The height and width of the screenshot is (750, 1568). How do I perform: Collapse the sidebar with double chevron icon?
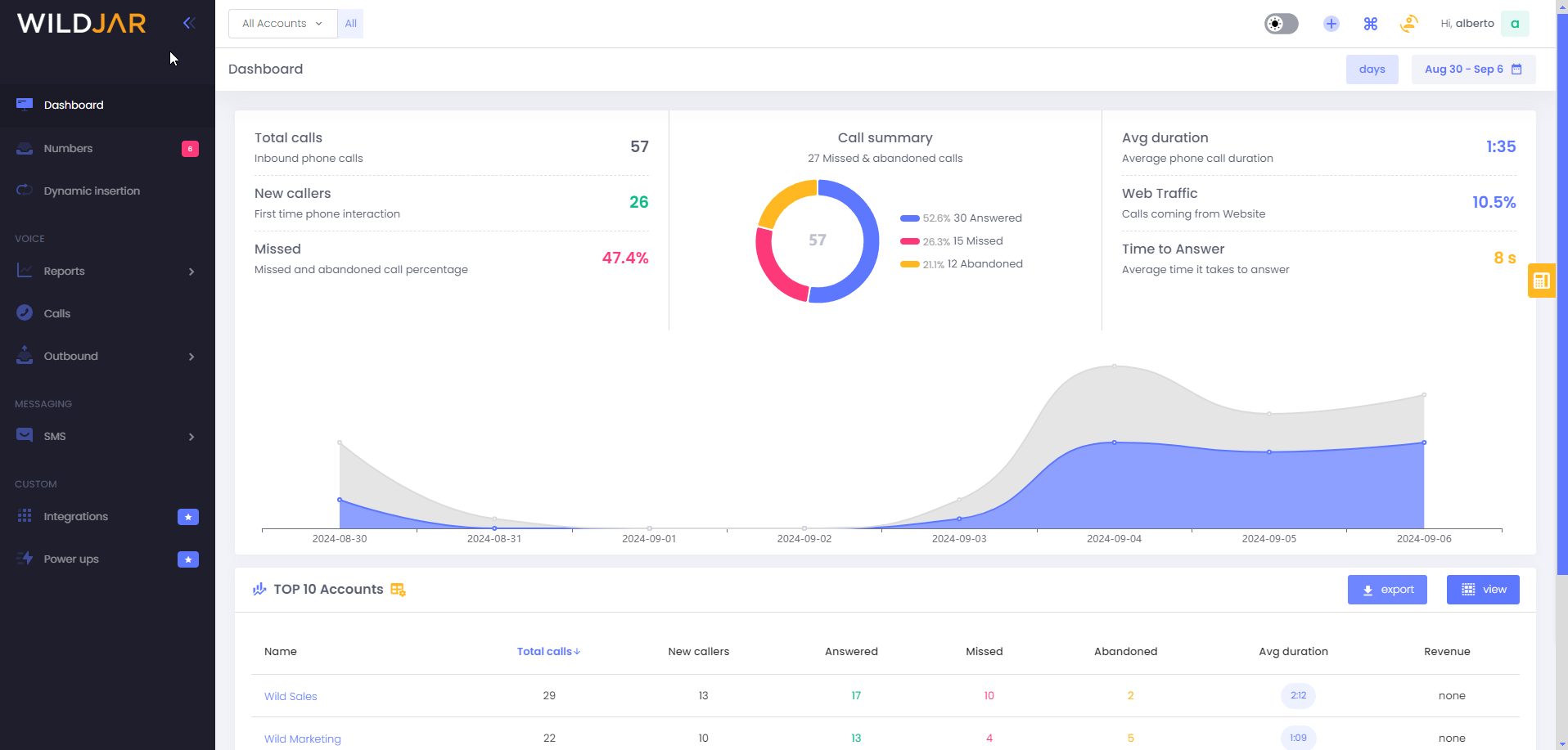point(189,23)
